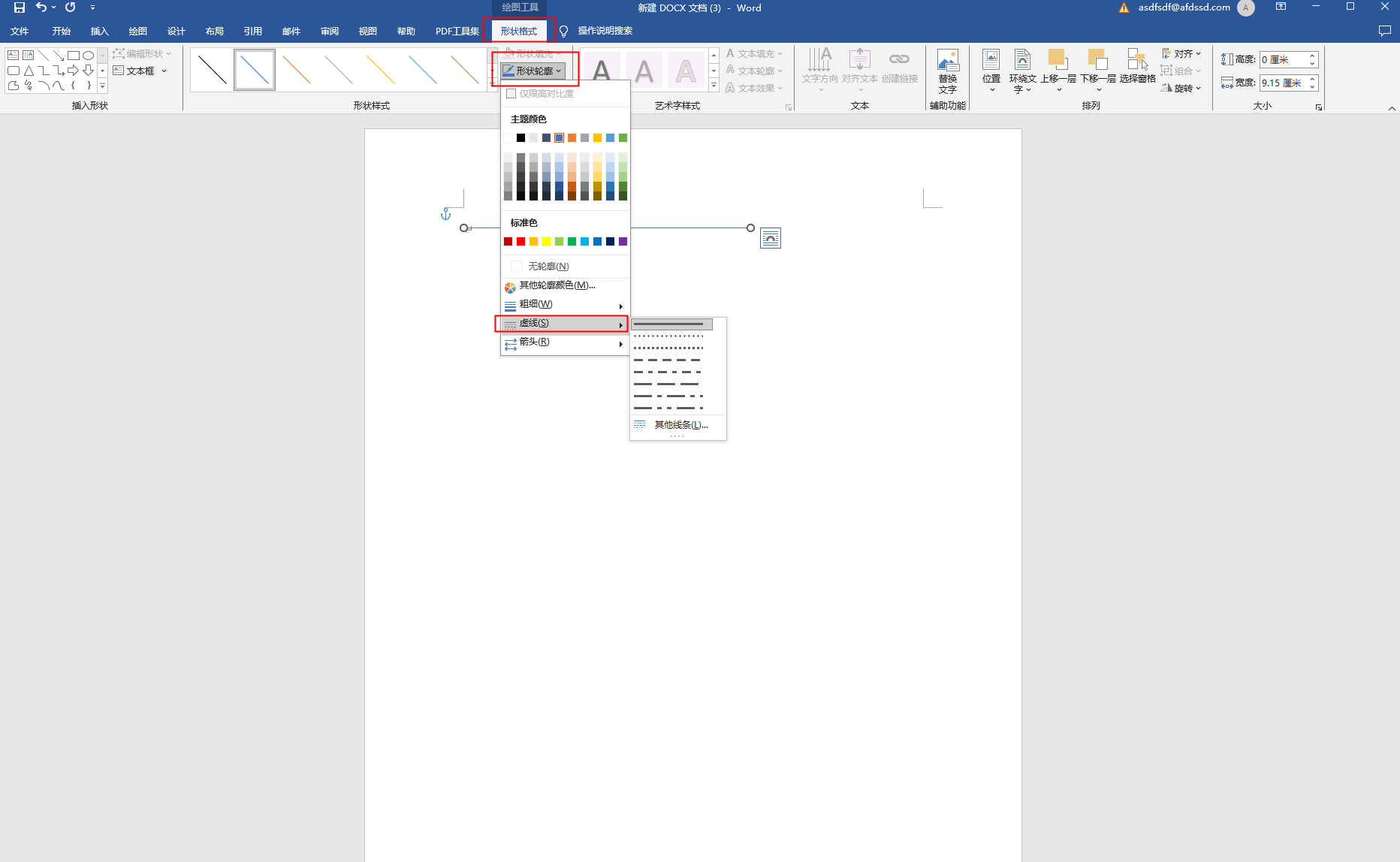Increase 宽度 width with up stepper
This screenshot has height=862, width=1400.
pos(1313,79)
